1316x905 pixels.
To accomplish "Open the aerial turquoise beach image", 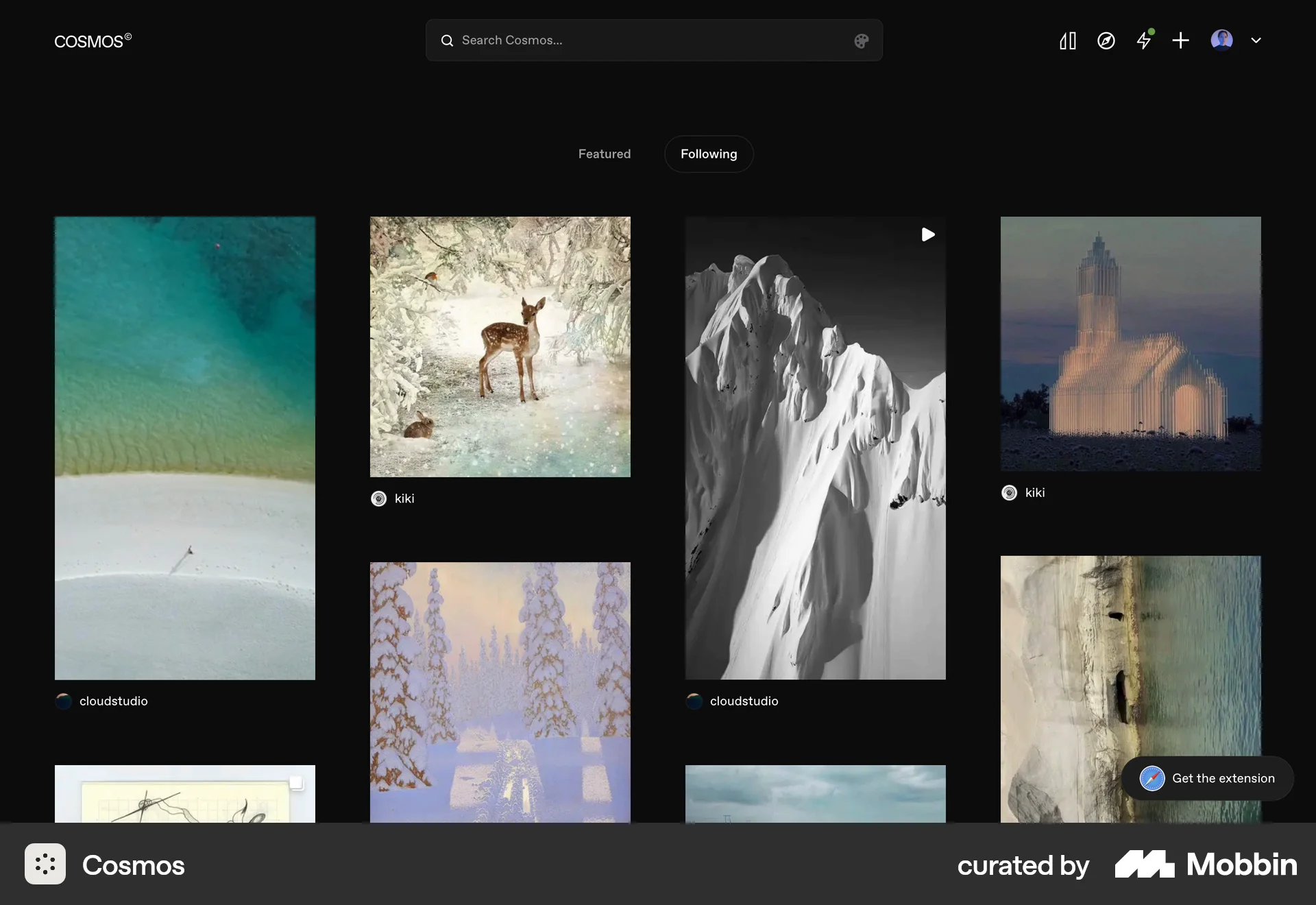I will pos(184,448).
